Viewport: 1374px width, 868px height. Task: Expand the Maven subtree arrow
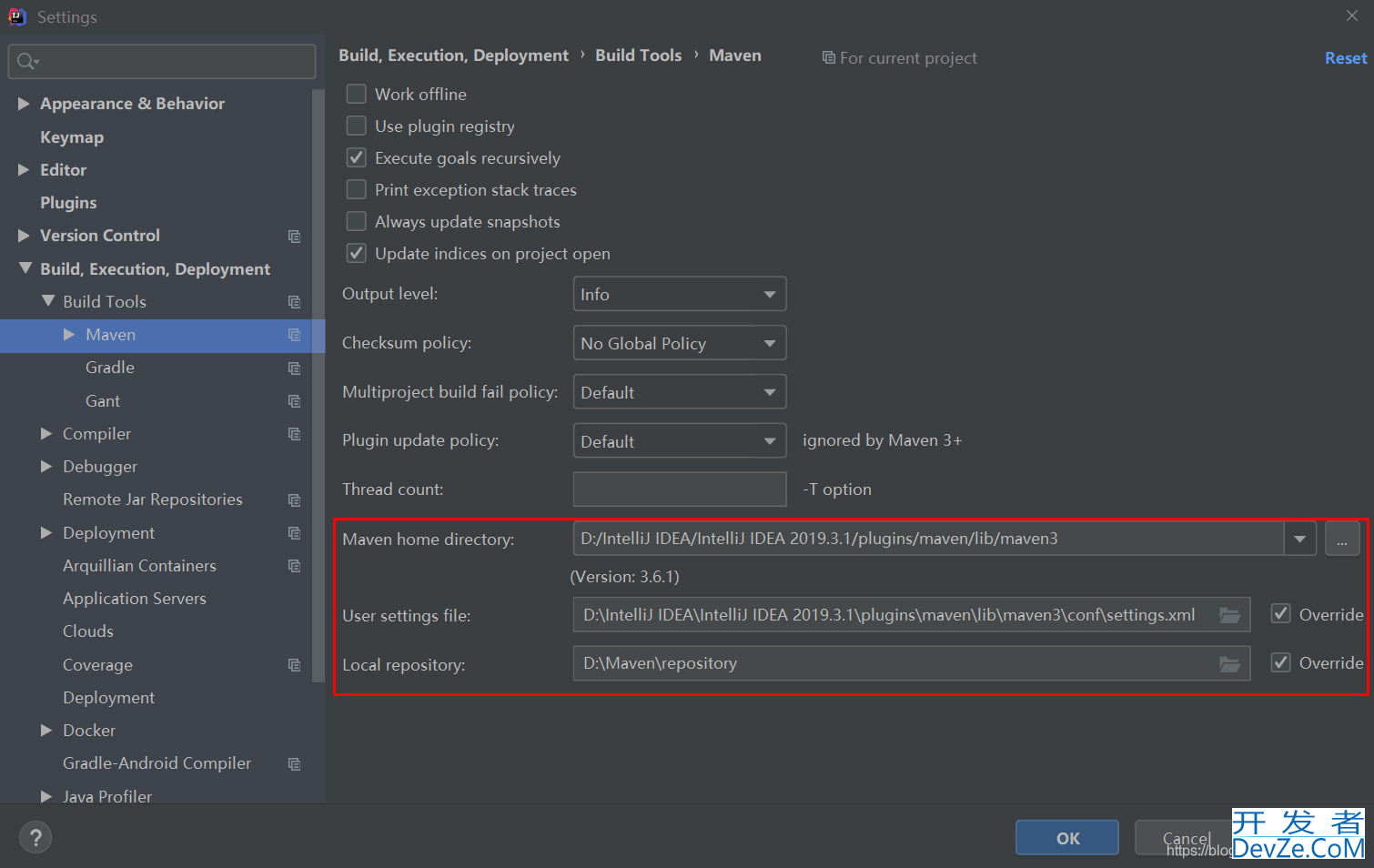point(69,335)
